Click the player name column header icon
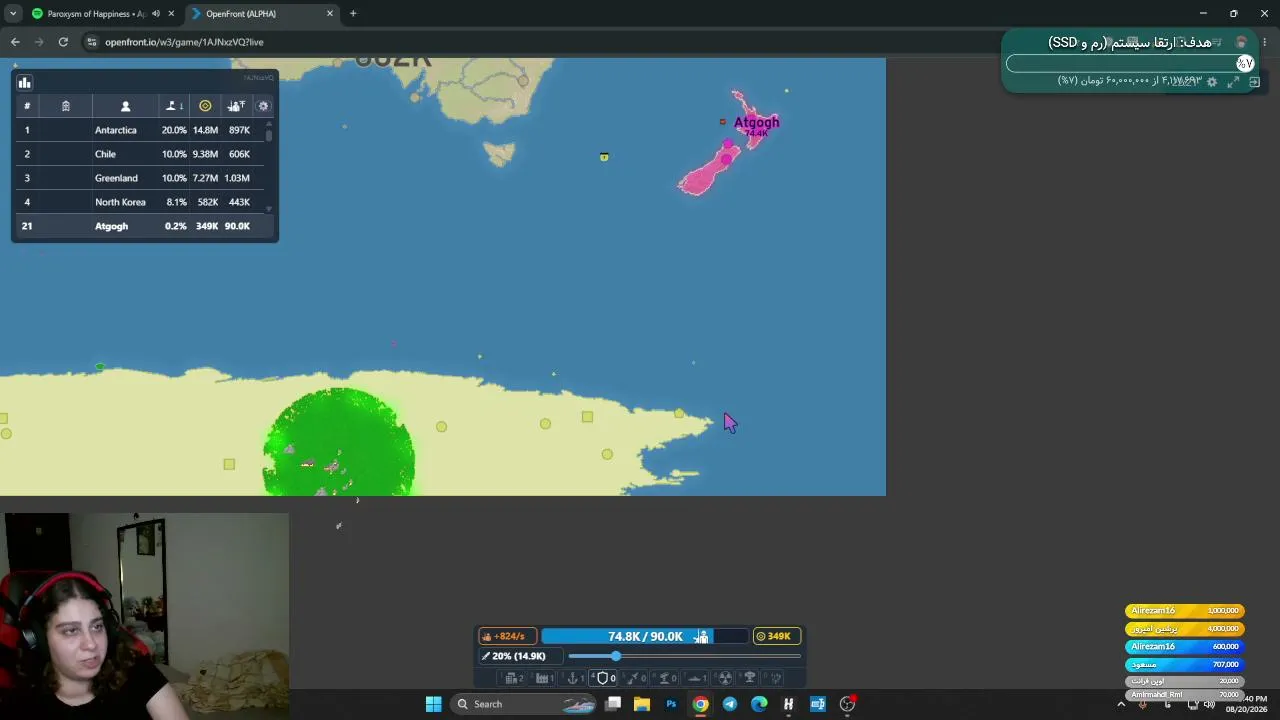The image size is (1280, 720). click(x=125, y=106)
